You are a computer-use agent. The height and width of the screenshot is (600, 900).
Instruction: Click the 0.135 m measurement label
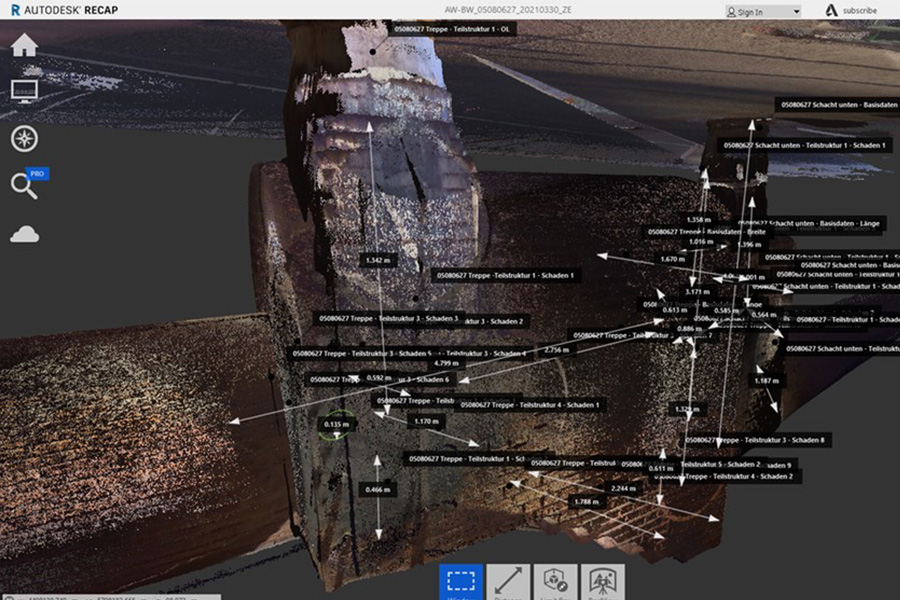(336, 424)
